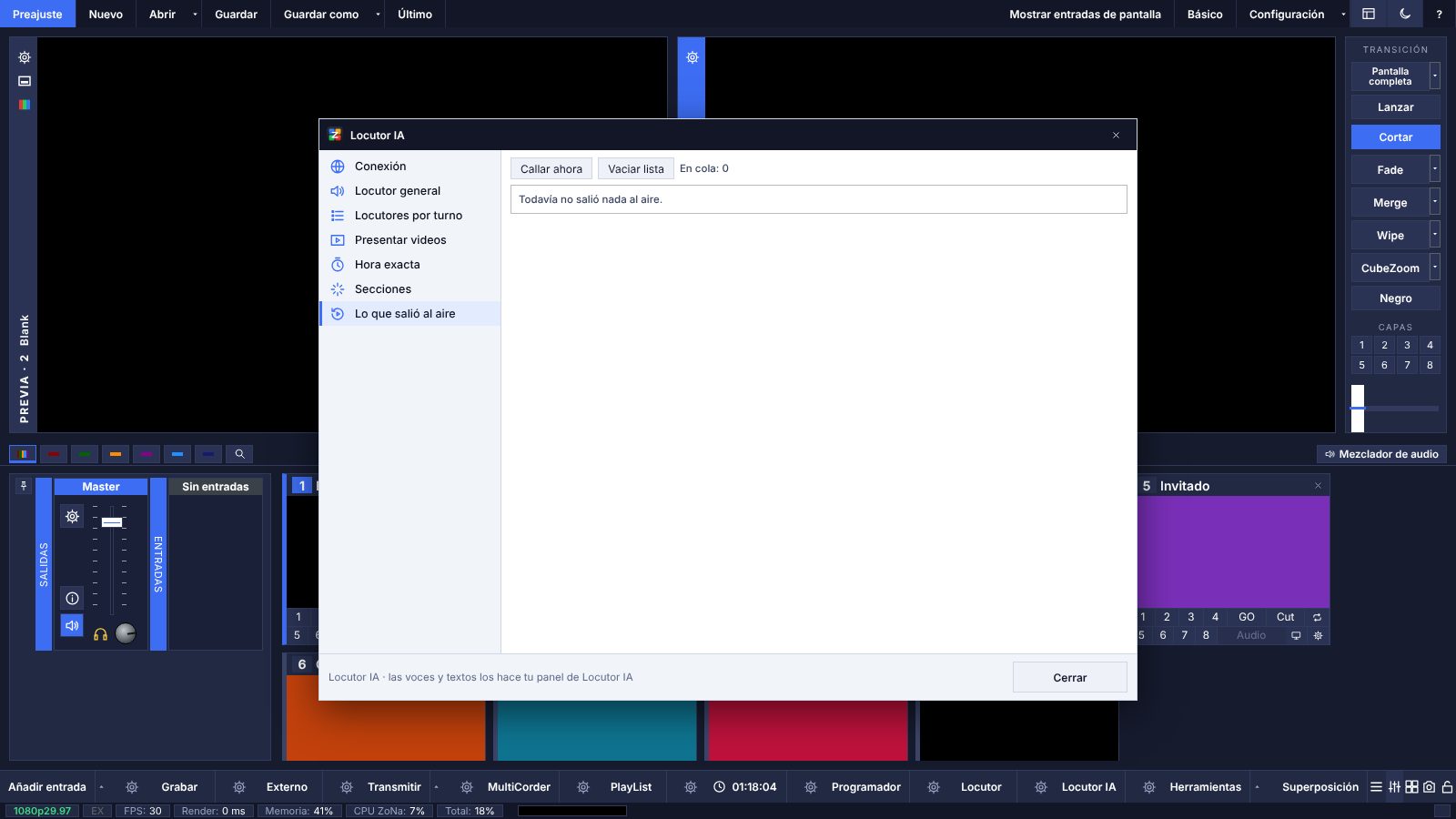Open the settings gear on Invitado input
Screen dimensions: 1456x819
tap(1318, 635)
